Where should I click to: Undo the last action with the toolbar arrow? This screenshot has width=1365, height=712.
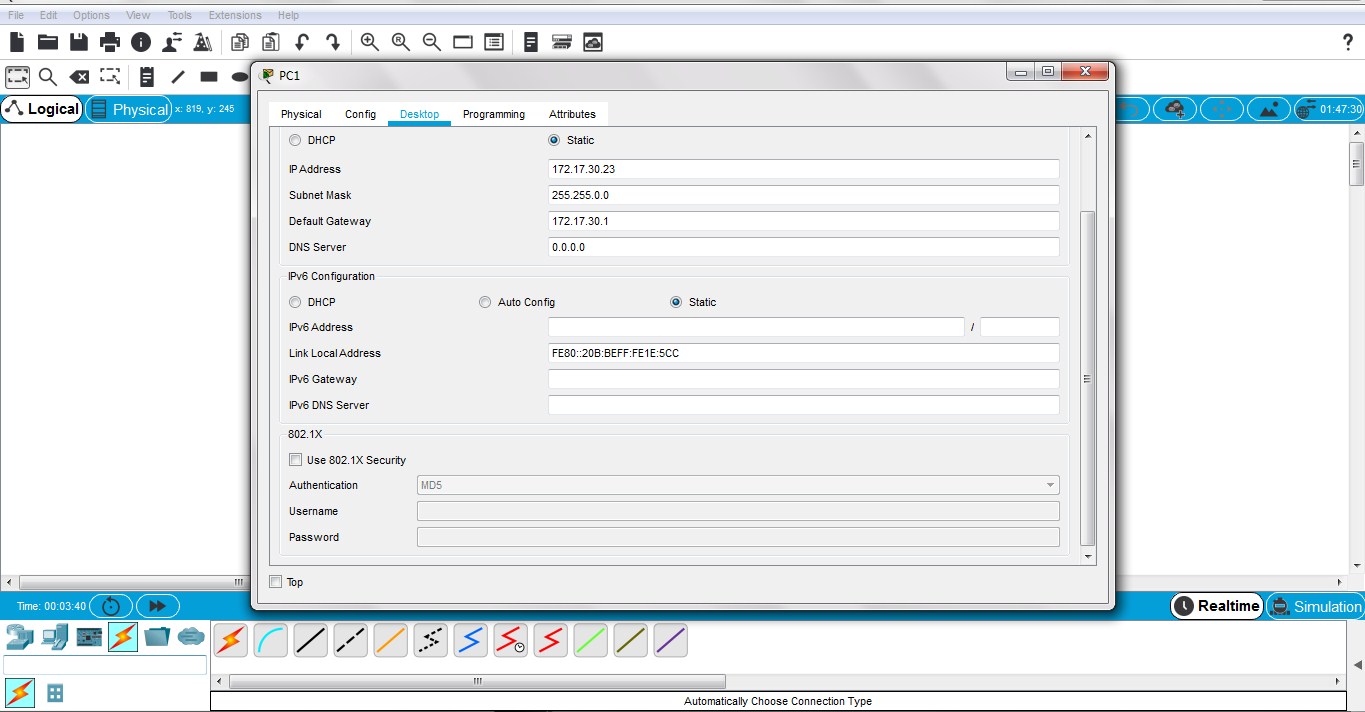pos(302,42)
